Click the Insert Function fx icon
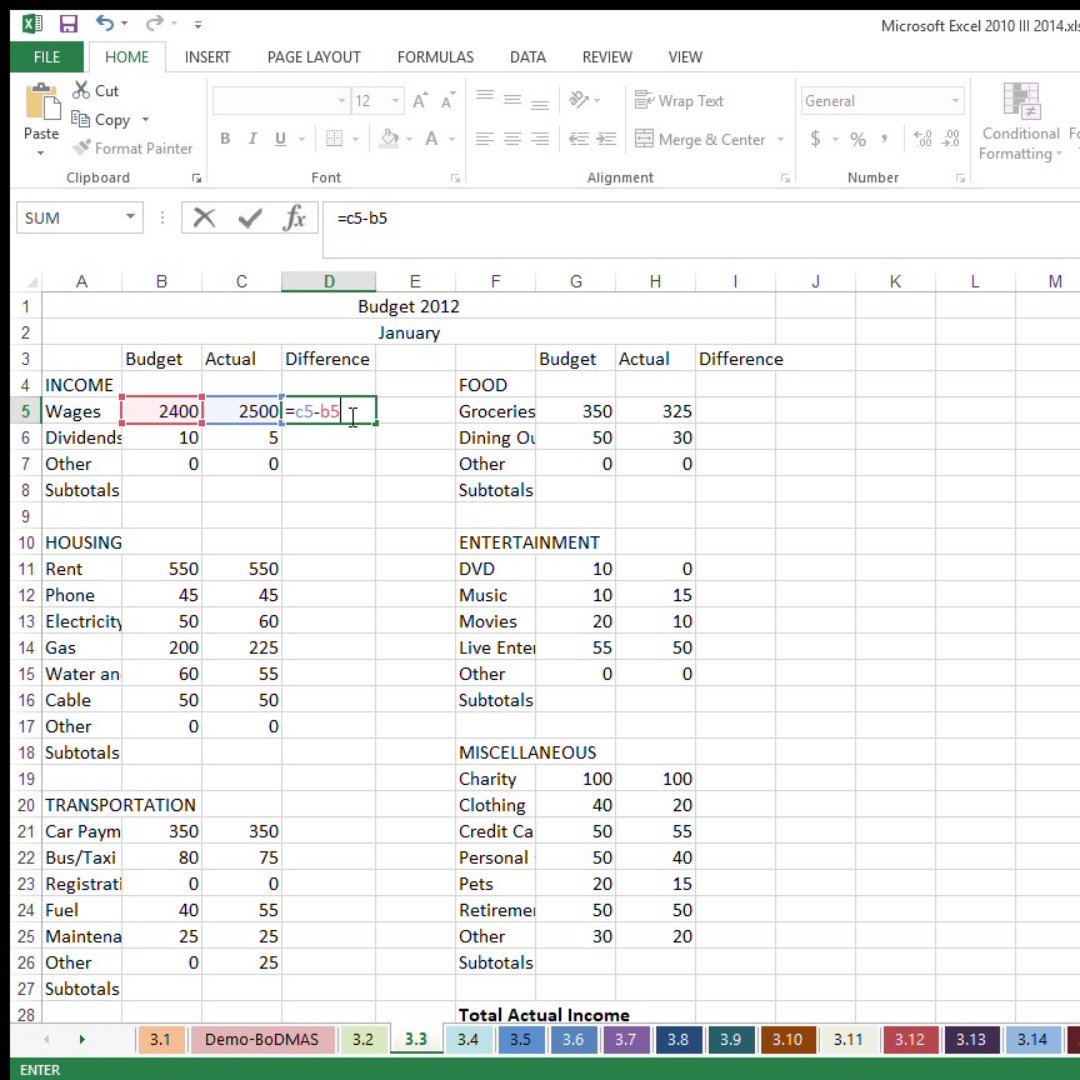This screenshot has height=1080, width=1080. [294, 218]
